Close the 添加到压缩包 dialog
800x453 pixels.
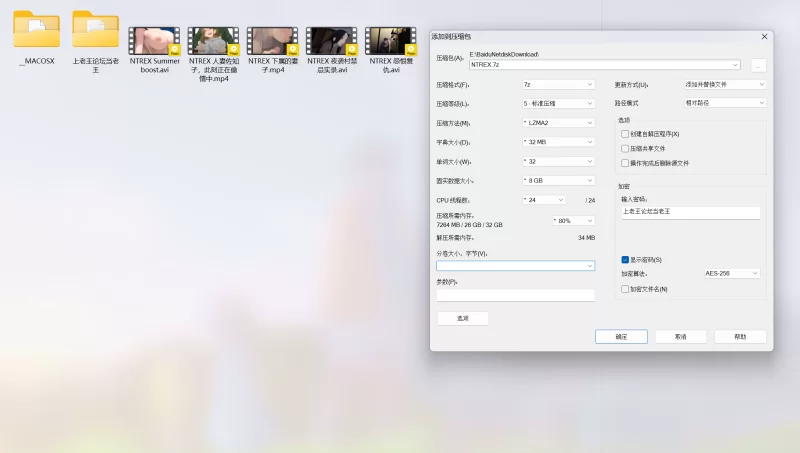[764, 37]
